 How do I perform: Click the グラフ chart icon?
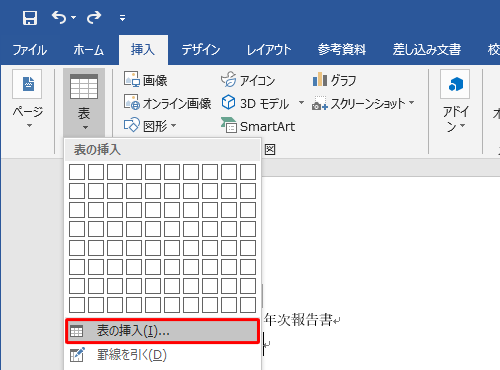click(x=320, y=79)
